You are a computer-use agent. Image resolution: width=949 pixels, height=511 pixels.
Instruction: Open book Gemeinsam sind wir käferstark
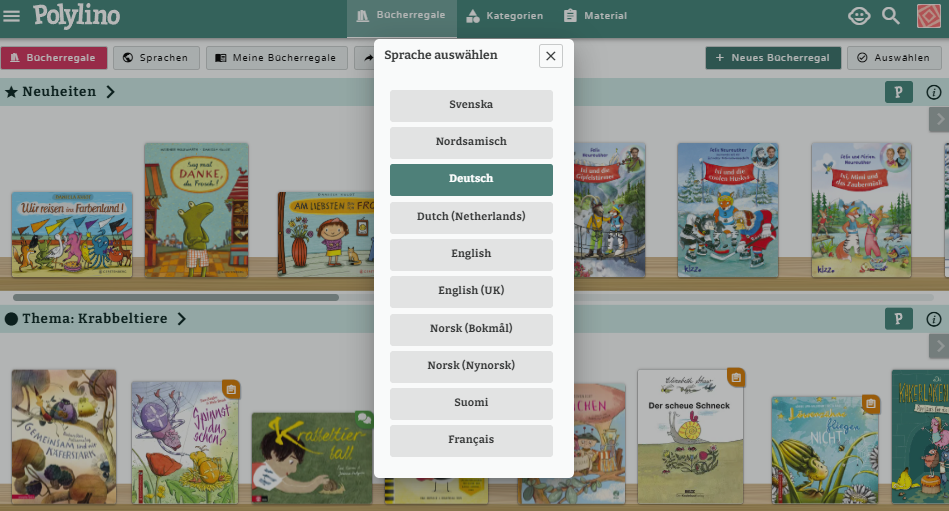point(64,437)
